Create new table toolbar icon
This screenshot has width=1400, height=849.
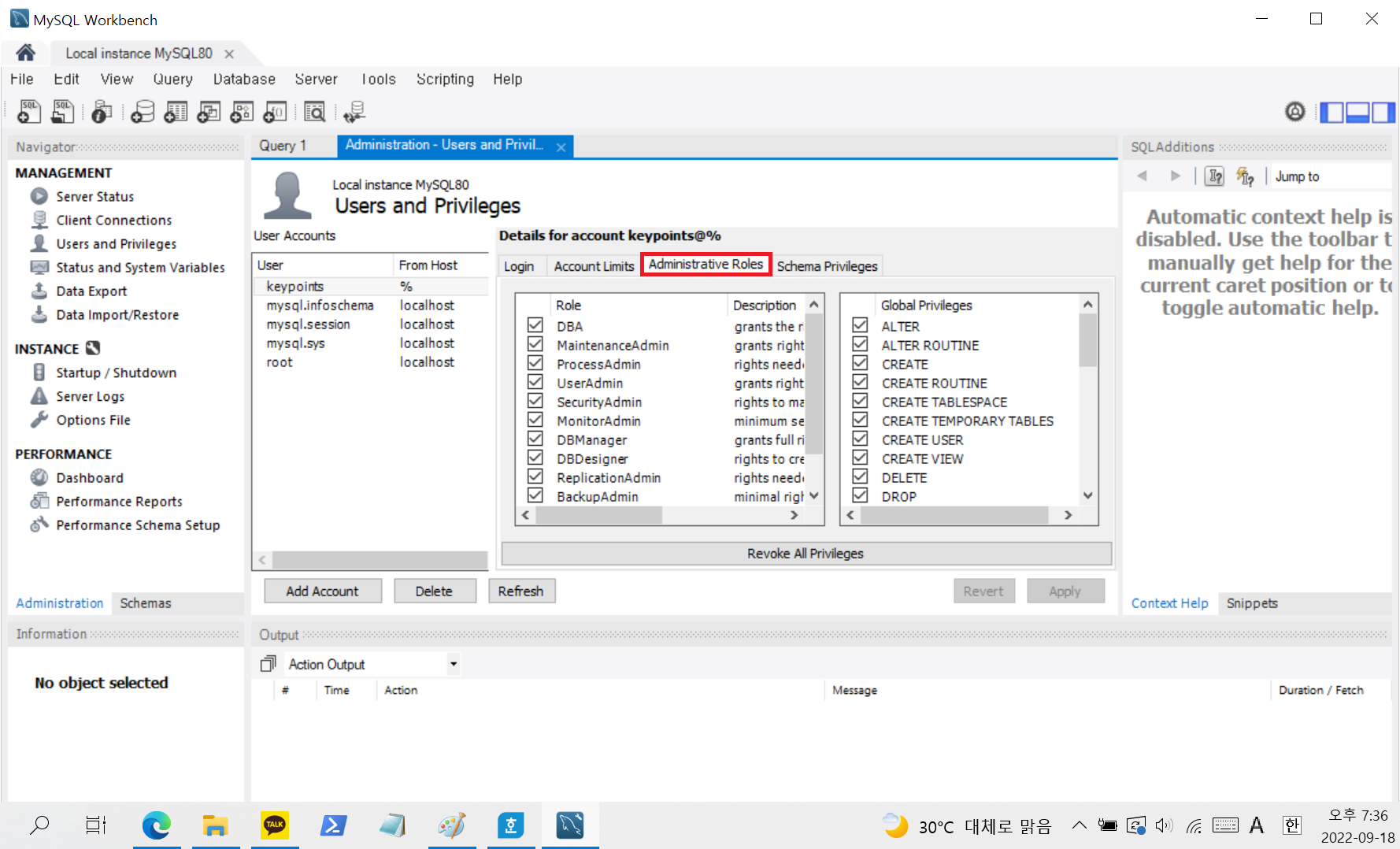tap(176, 112)
